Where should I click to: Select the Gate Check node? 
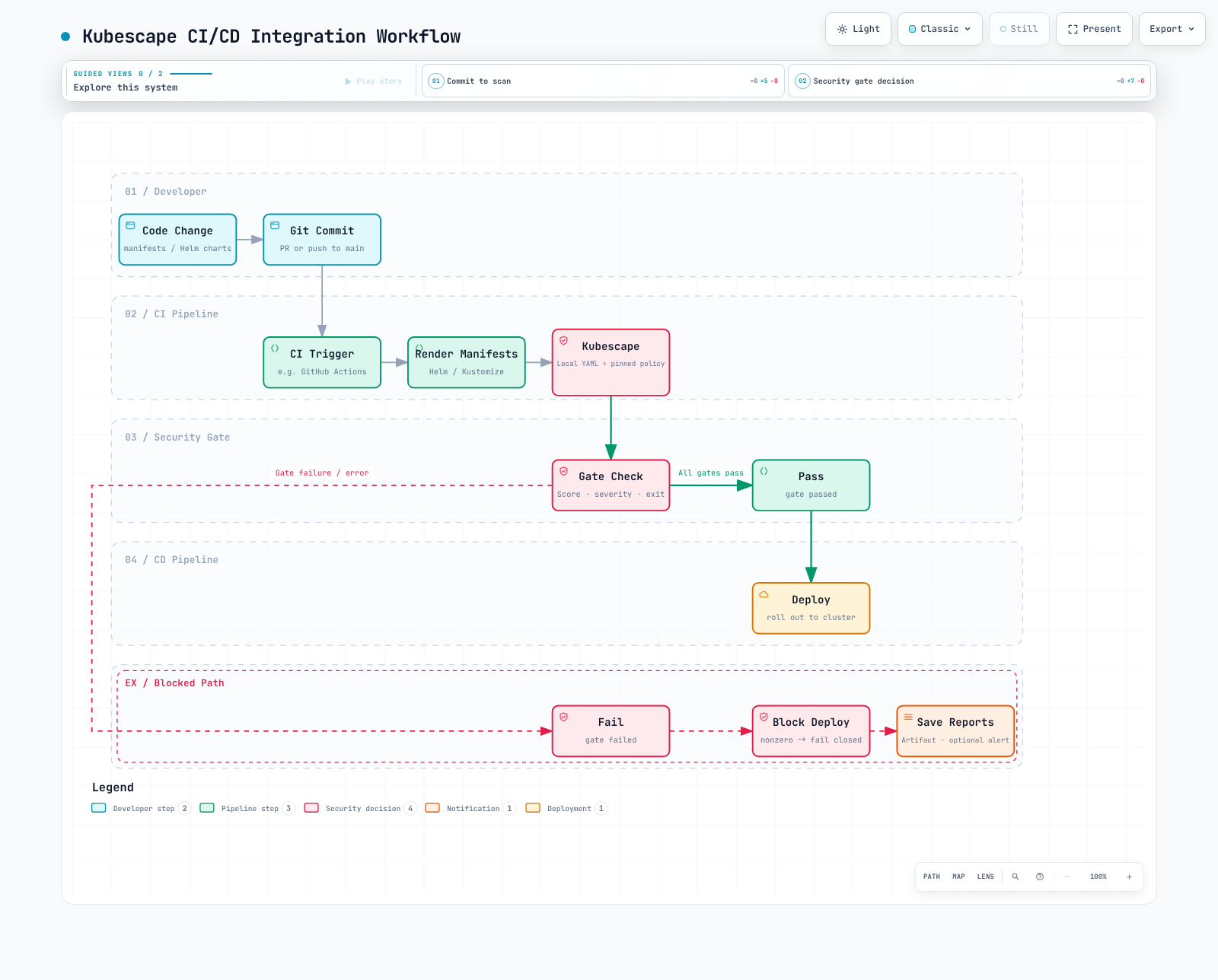[611, 485]
